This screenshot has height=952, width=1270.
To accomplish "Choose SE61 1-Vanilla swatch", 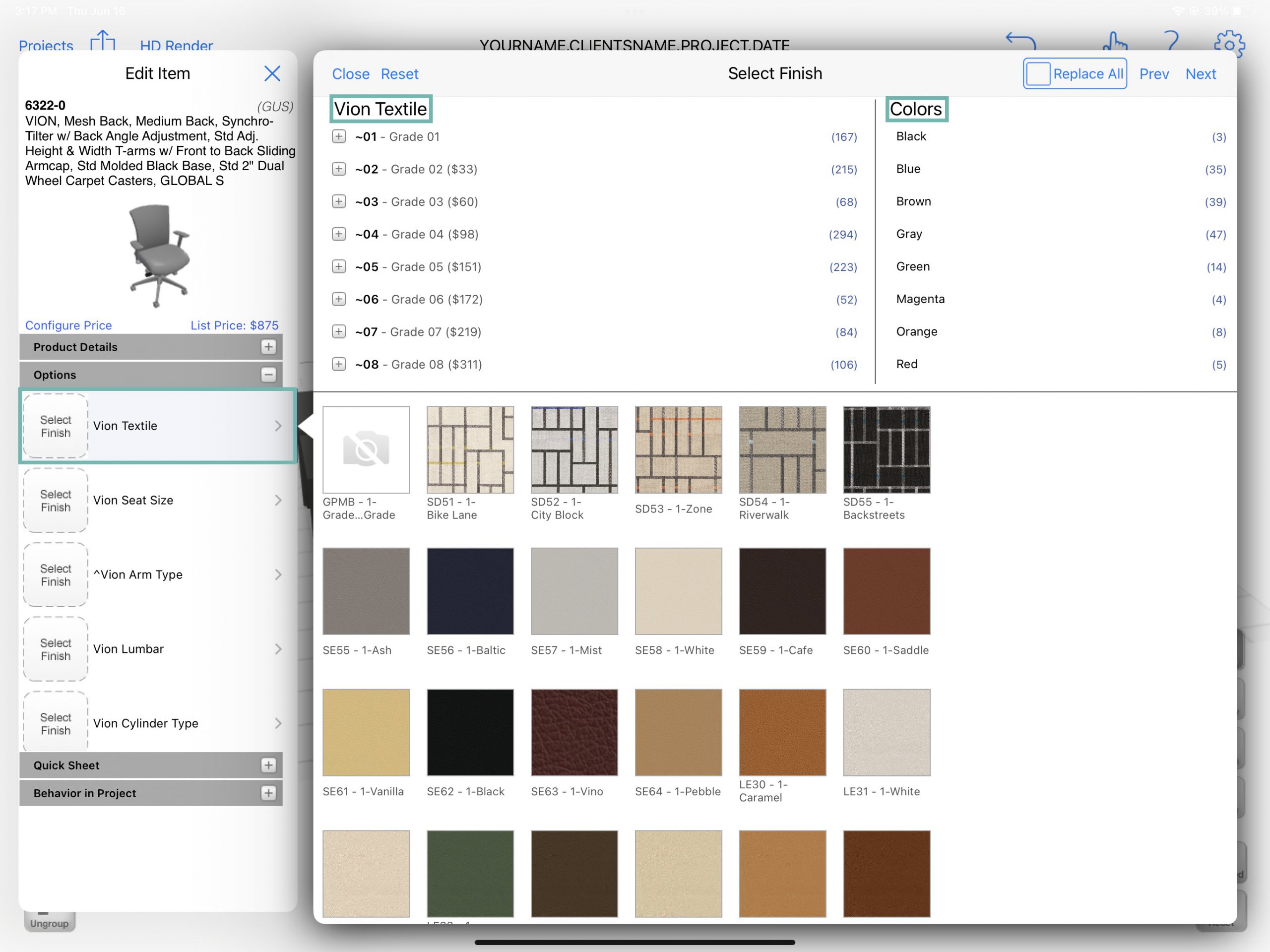I will coord(366,733).
